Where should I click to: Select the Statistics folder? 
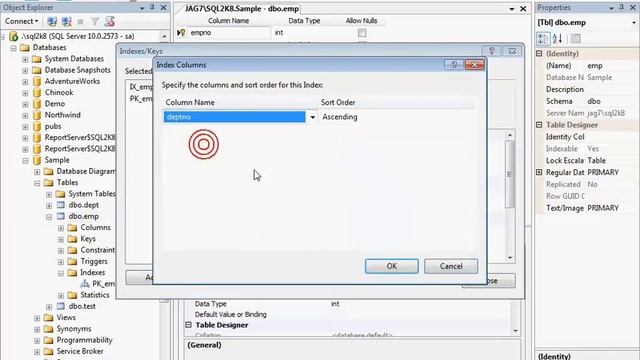(x=95, y=295)
